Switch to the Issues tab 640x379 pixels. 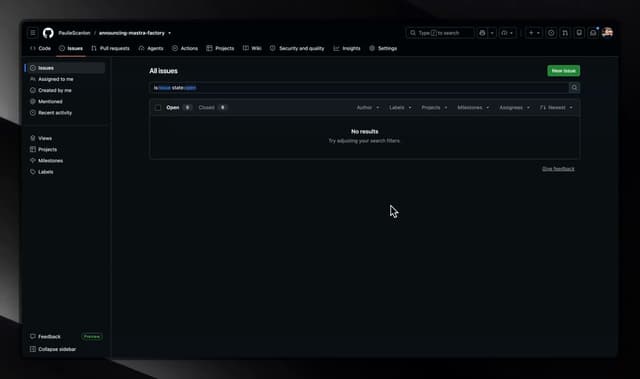point(71,48)
